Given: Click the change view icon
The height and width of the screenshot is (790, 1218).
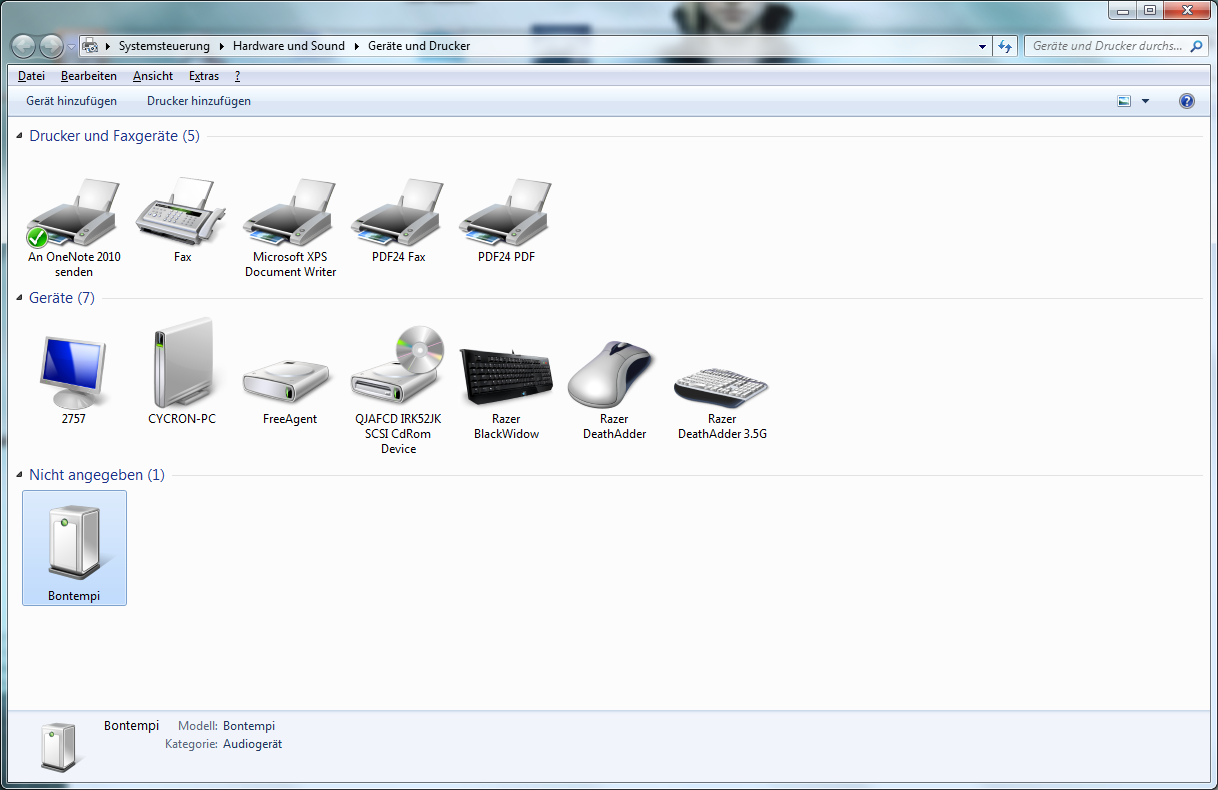Looking at the screenshot, I should pyautogui.click(x=1124, y=101).
